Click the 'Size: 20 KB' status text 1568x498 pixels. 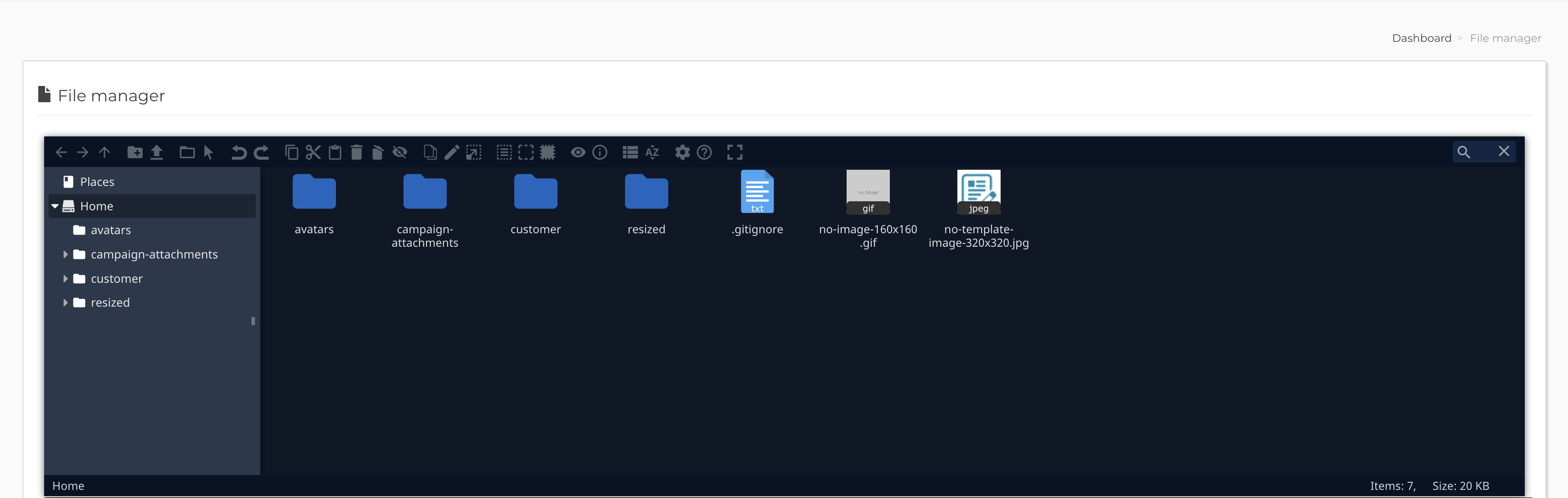point(1460,486)
